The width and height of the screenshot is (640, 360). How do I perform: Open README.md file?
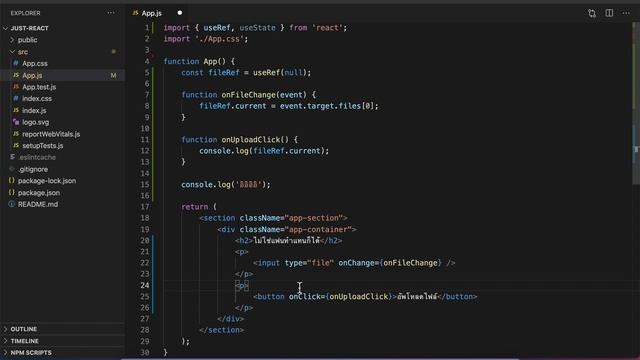(x=38, y=204)
